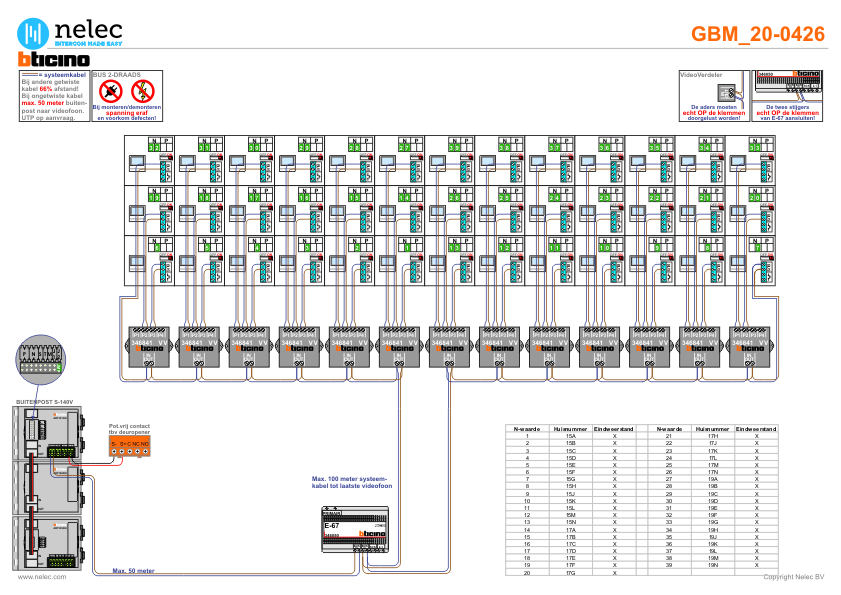Click the orange potential-free contact terminal block
This screenshot has height=595, width=841.
129,446
